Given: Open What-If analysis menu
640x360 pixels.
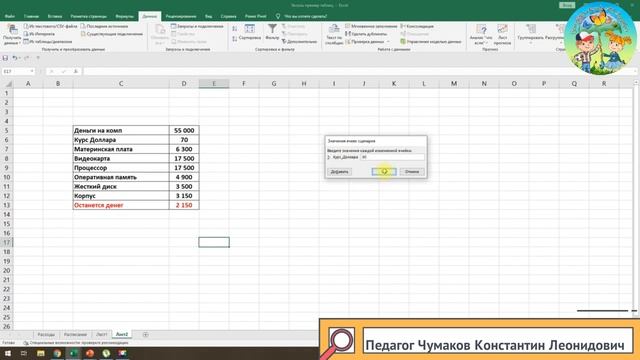Looking at the screenshot, I should pyautogui.click(x=481, y=34).
